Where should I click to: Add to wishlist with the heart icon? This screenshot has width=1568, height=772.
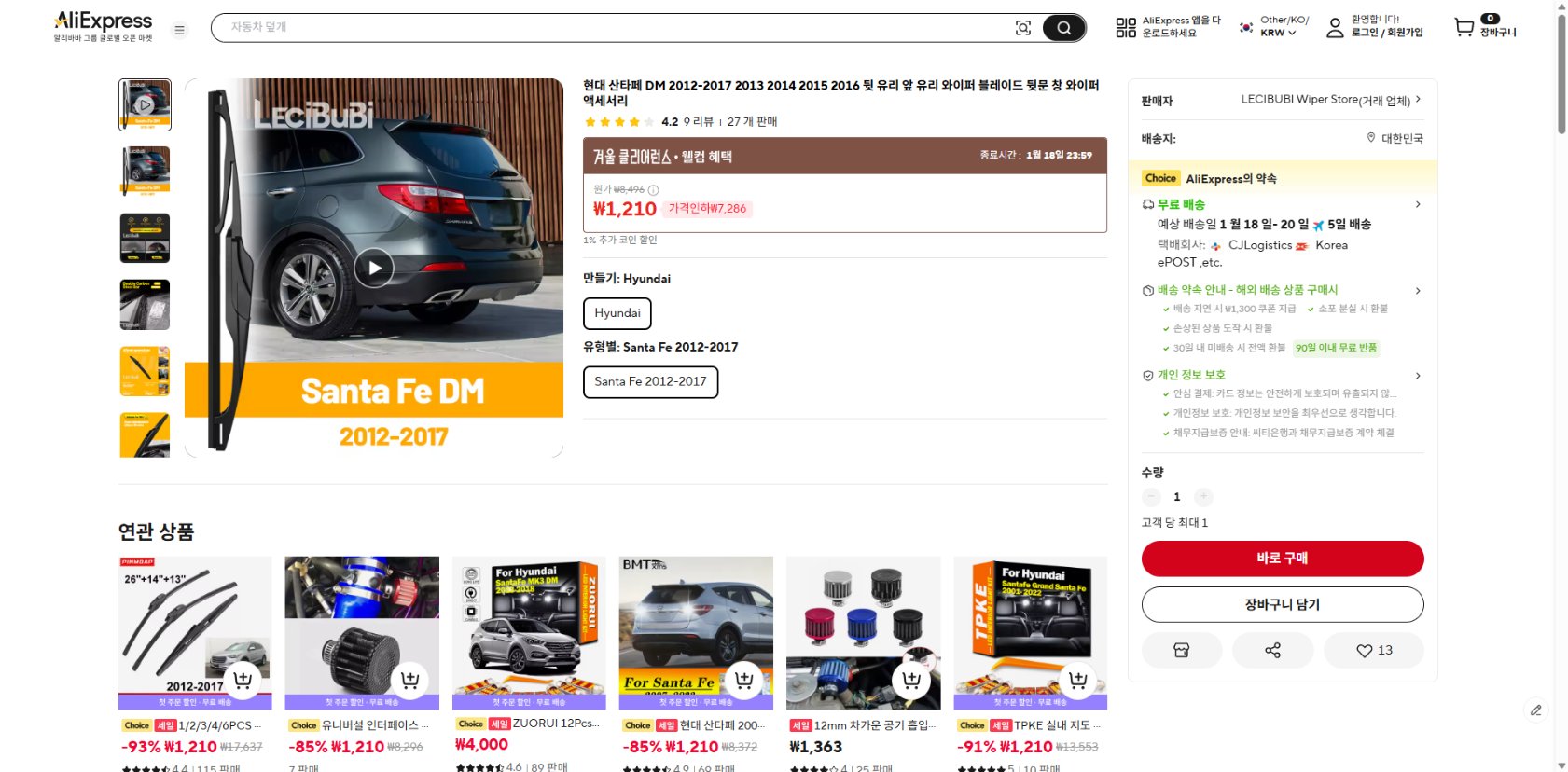[x=1374, y=650]
